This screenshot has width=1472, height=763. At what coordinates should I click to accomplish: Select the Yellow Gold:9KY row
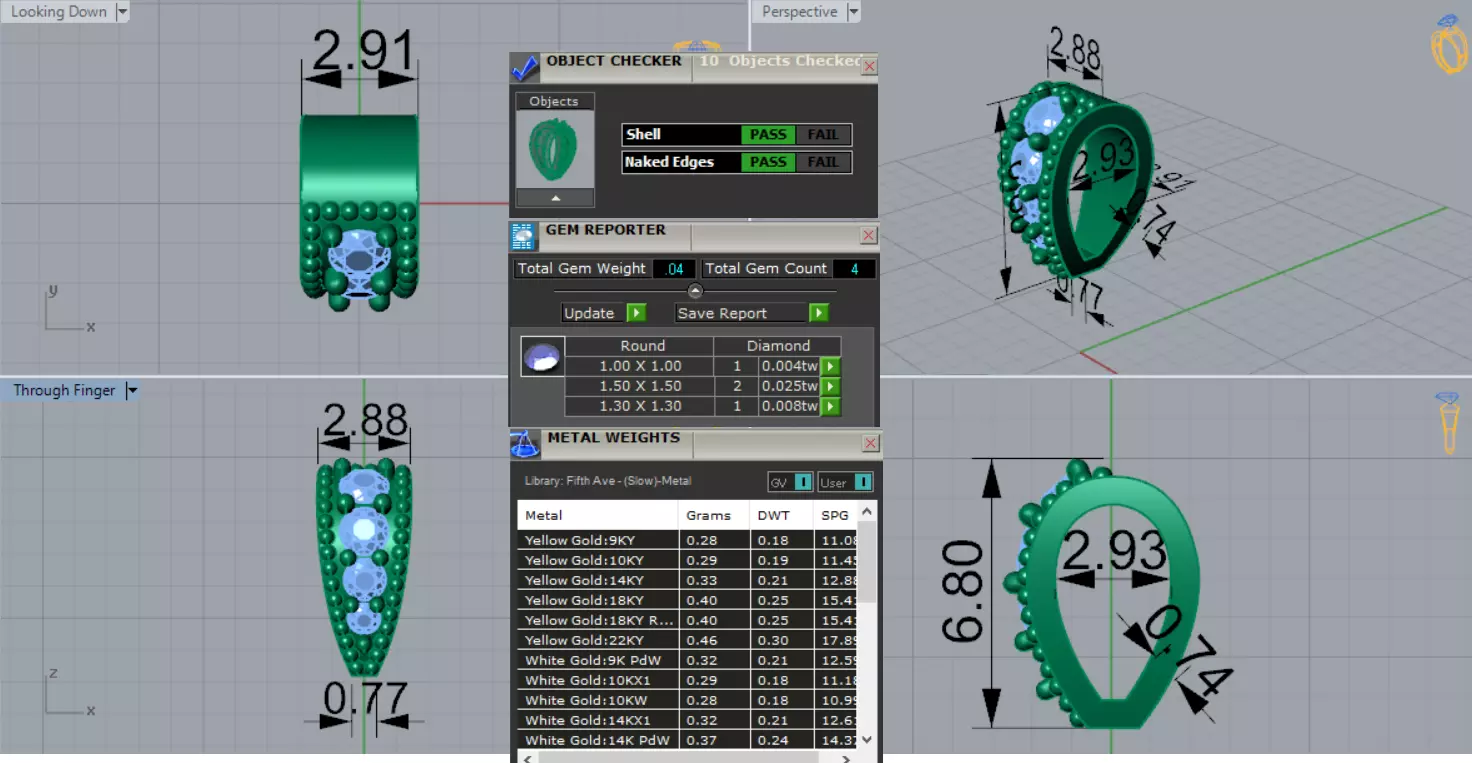pos(687,540)
